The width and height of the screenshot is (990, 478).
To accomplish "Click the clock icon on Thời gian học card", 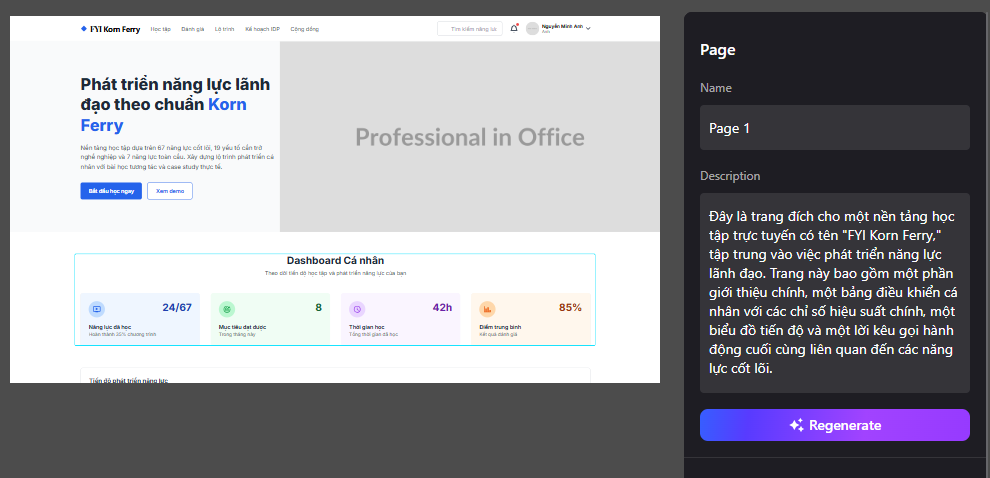I will [357, 309].
